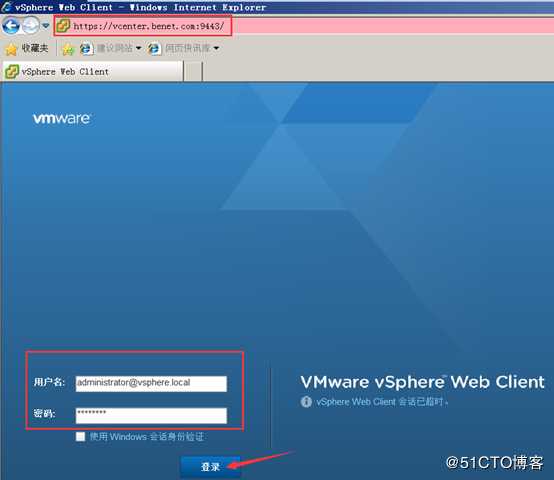Open the Favorites (收藏夹) star button
The width and height of the screenshot is (554, 480).
(26, 48)
